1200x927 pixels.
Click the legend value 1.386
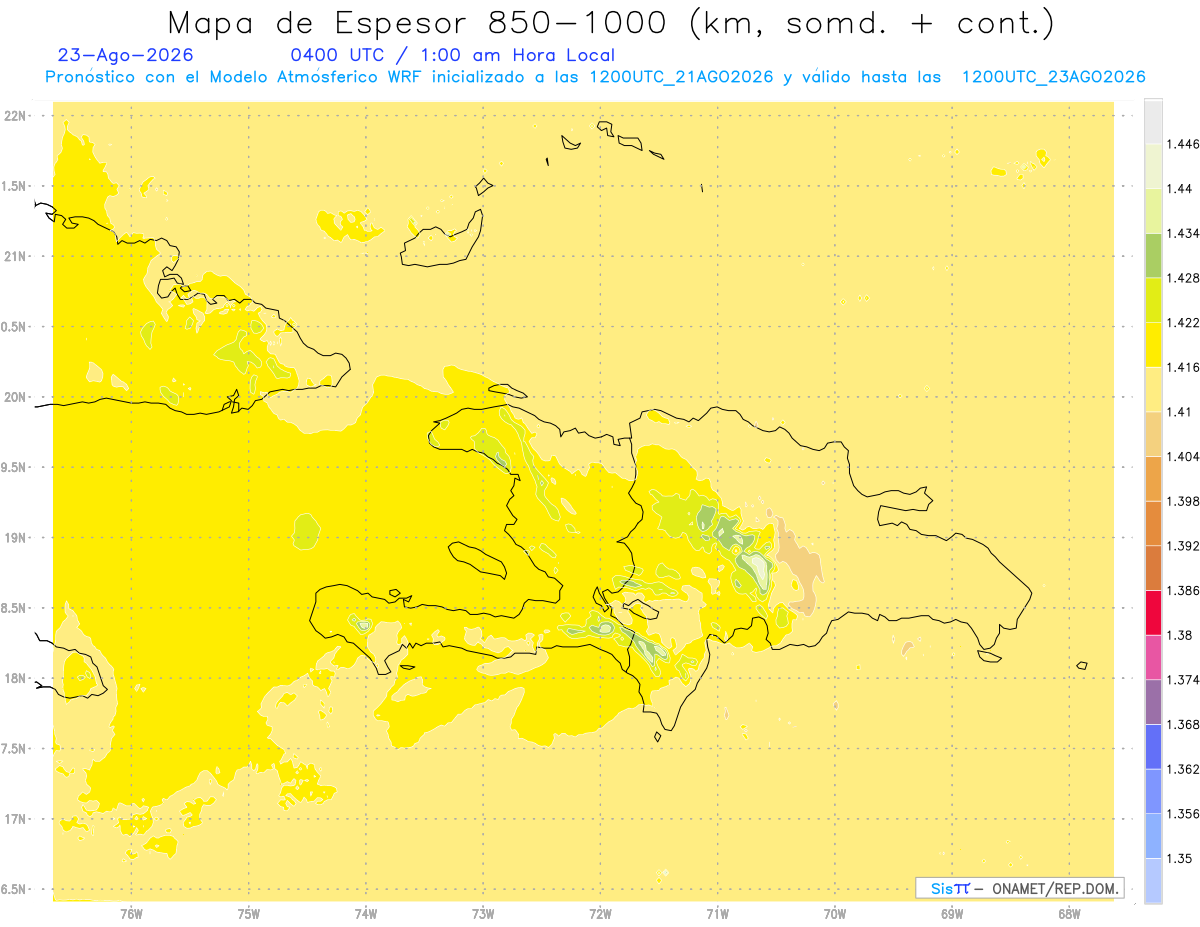1183,590
